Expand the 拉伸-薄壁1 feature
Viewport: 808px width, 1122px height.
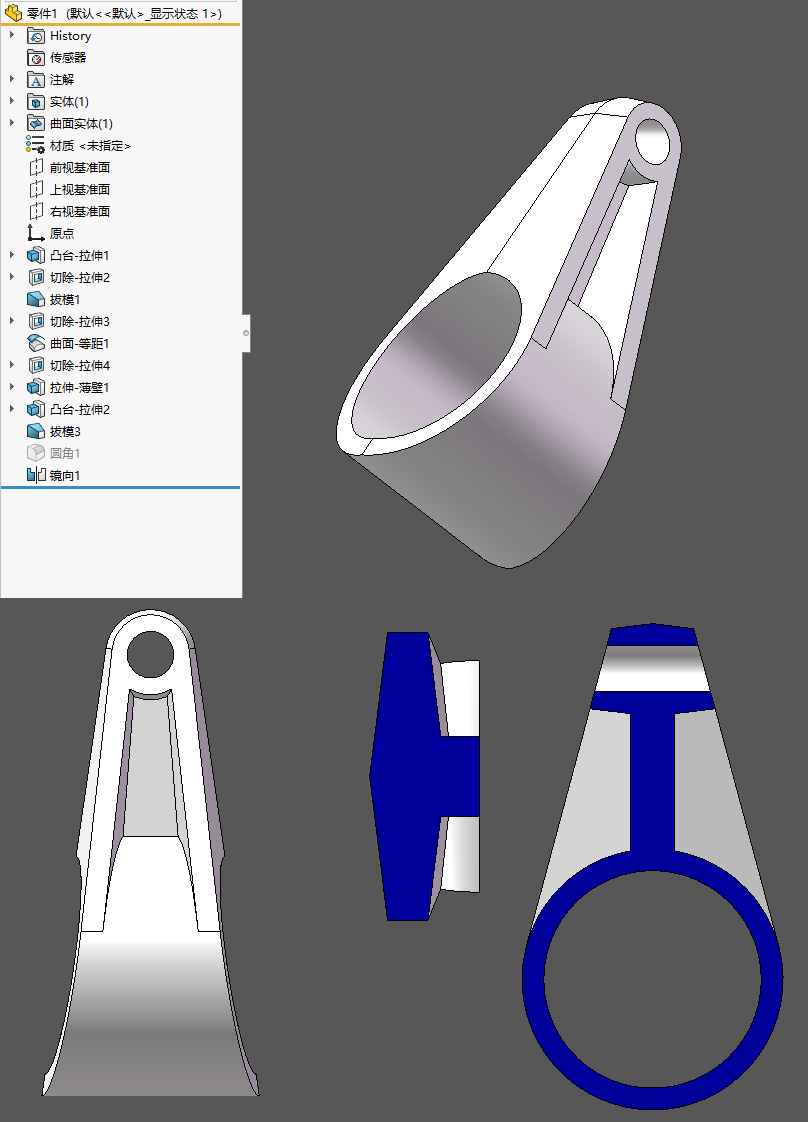point(11,387)
